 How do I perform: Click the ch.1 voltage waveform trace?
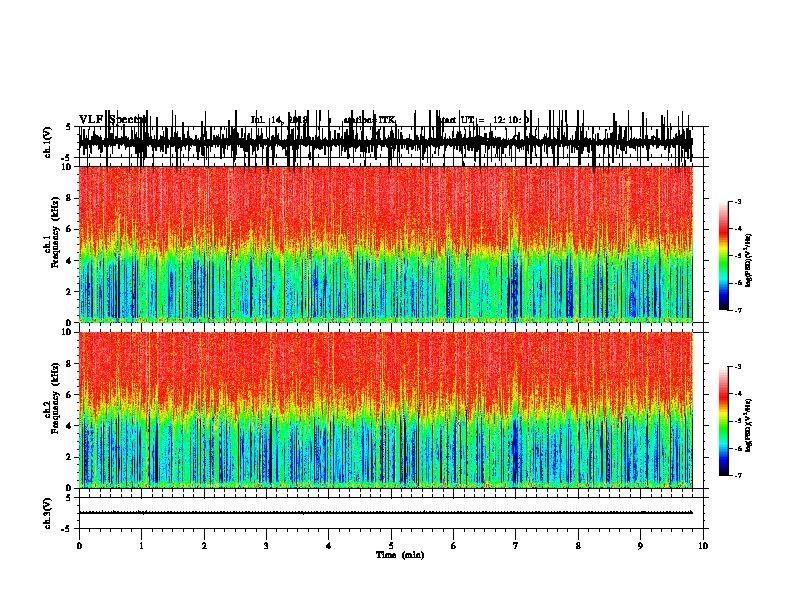tap(385, 142)
